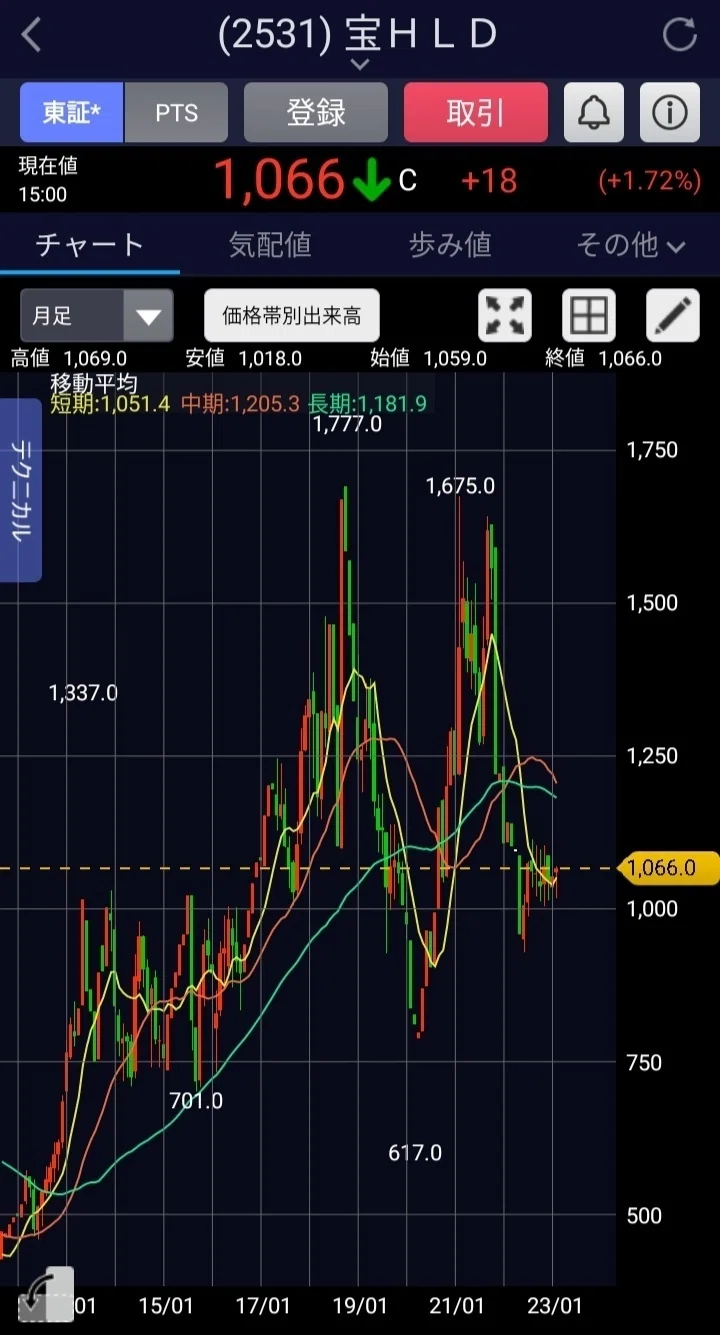This screenshot has height=1335, width=720.
Task: Tap the 登録 button
Action: pyautogui.click(x=316, y=112)
